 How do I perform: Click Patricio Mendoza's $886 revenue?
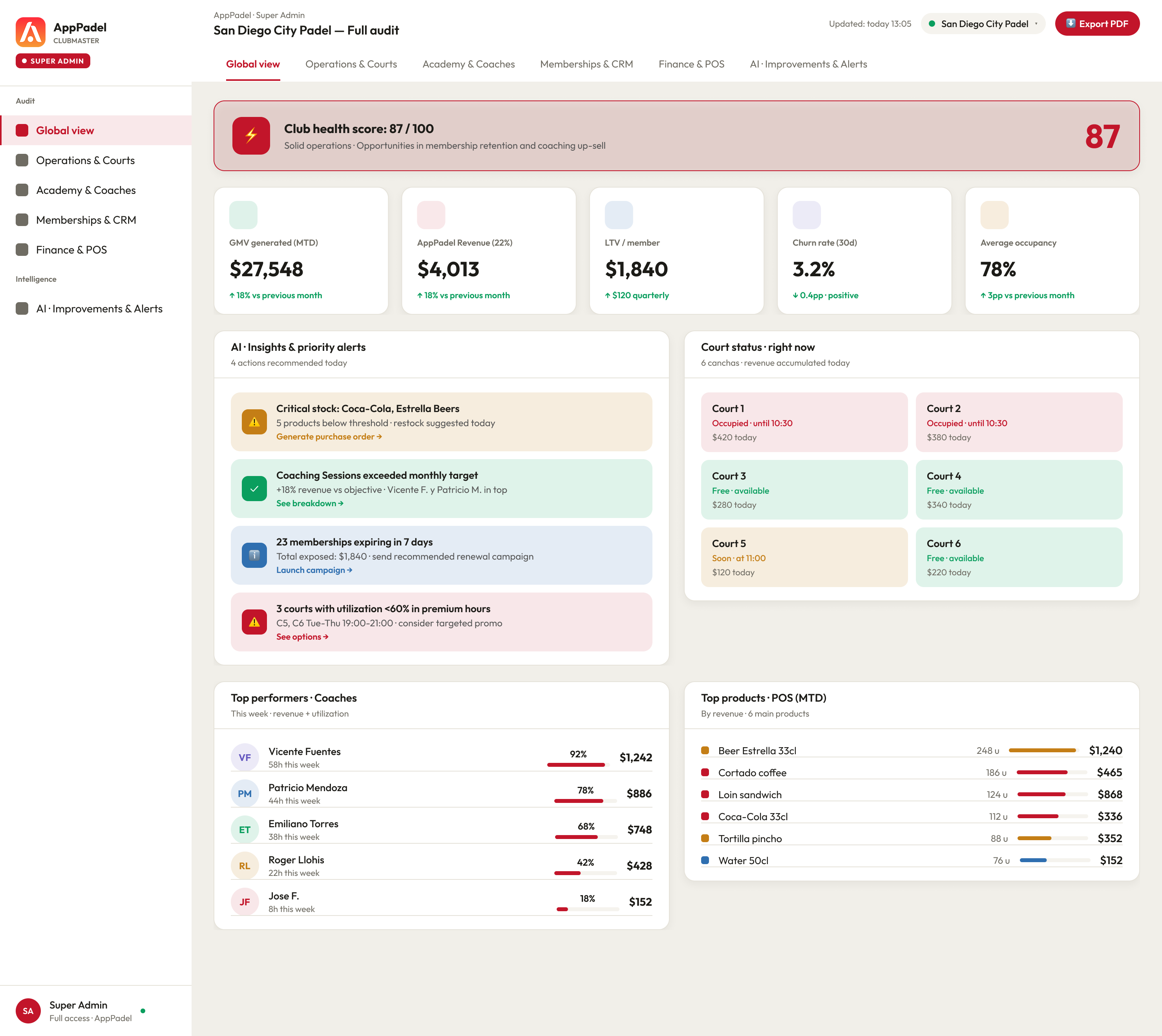click(639, 793)
